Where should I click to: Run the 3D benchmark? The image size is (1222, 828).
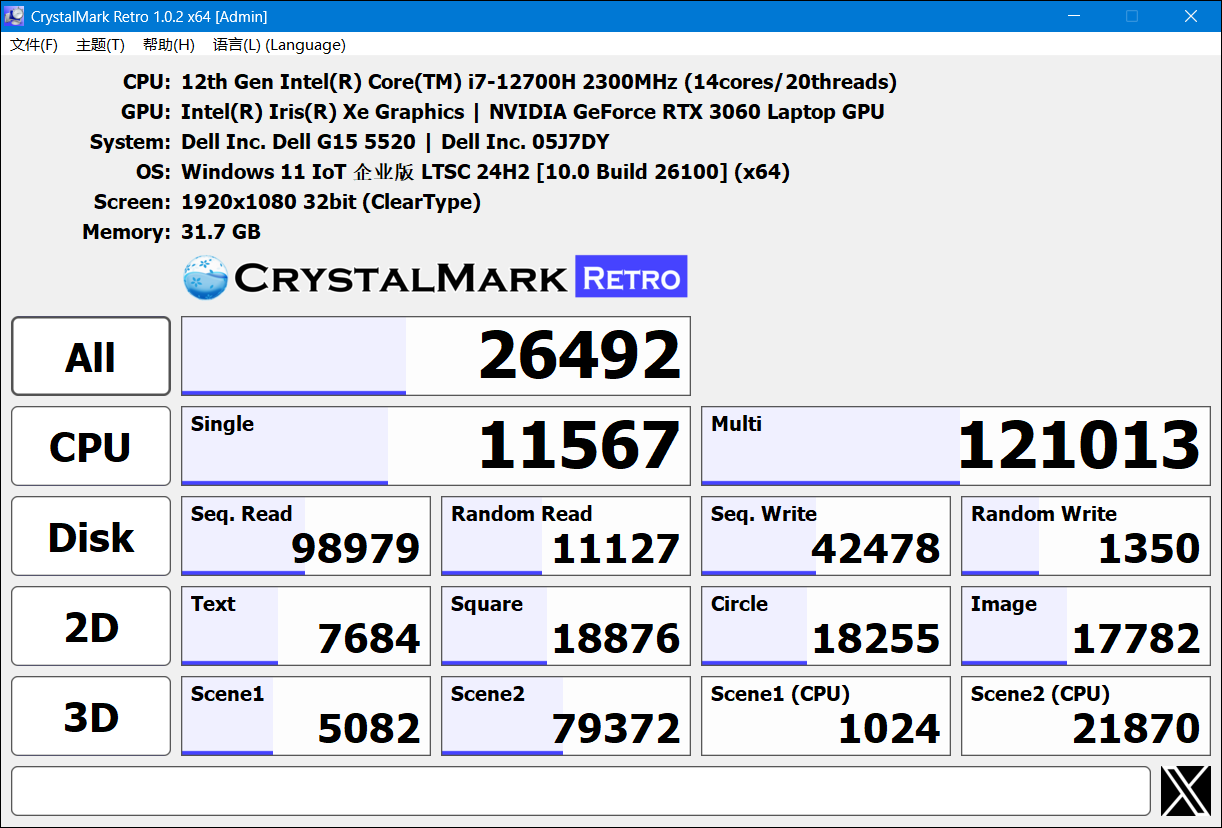click(x=91, y=716)
